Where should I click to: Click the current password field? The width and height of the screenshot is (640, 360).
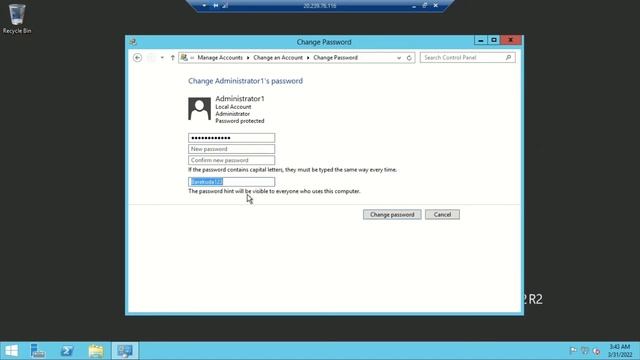pos(231,138)
